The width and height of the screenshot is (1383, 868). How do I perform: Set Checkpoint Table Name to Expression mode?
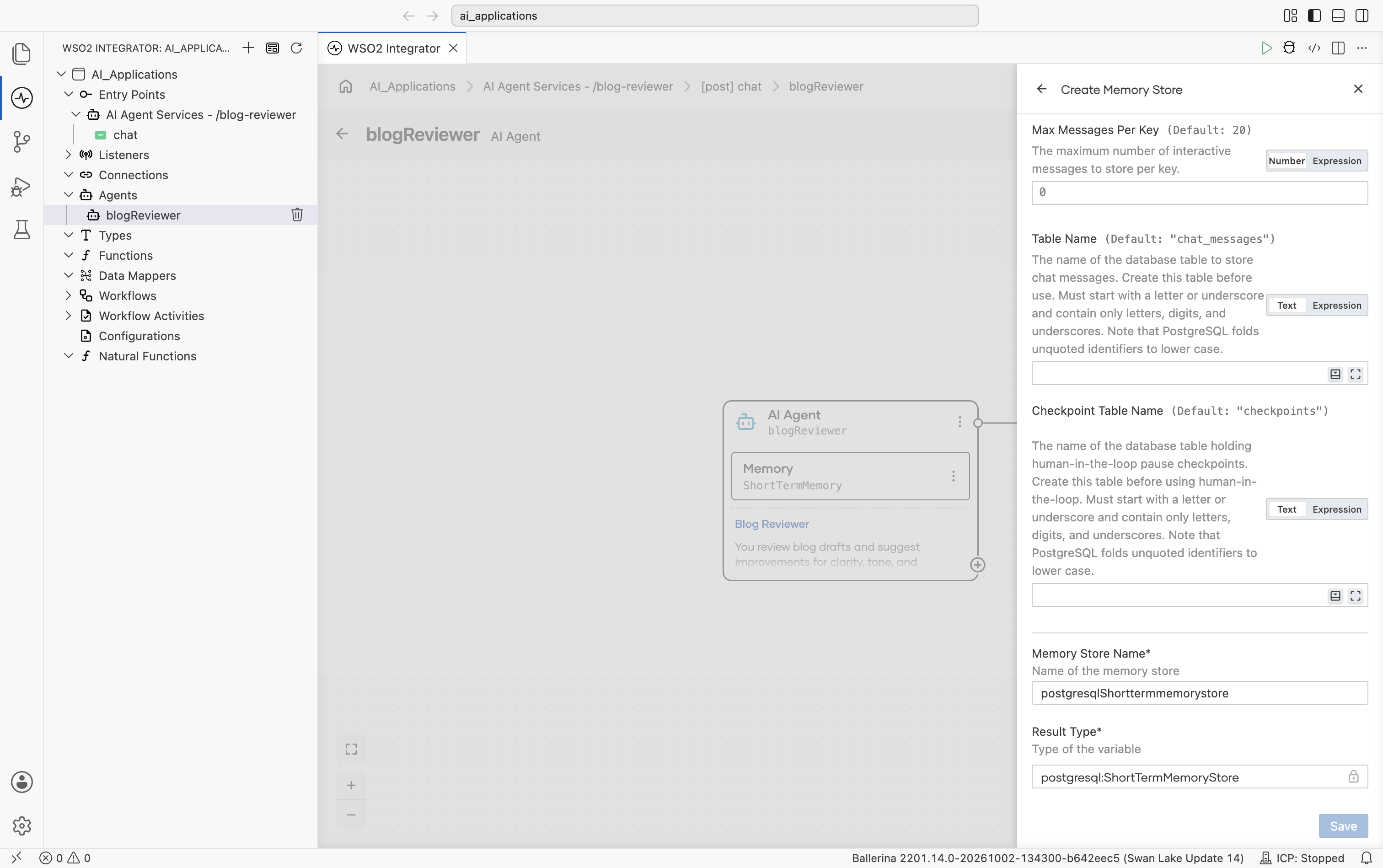point(1337,509)
